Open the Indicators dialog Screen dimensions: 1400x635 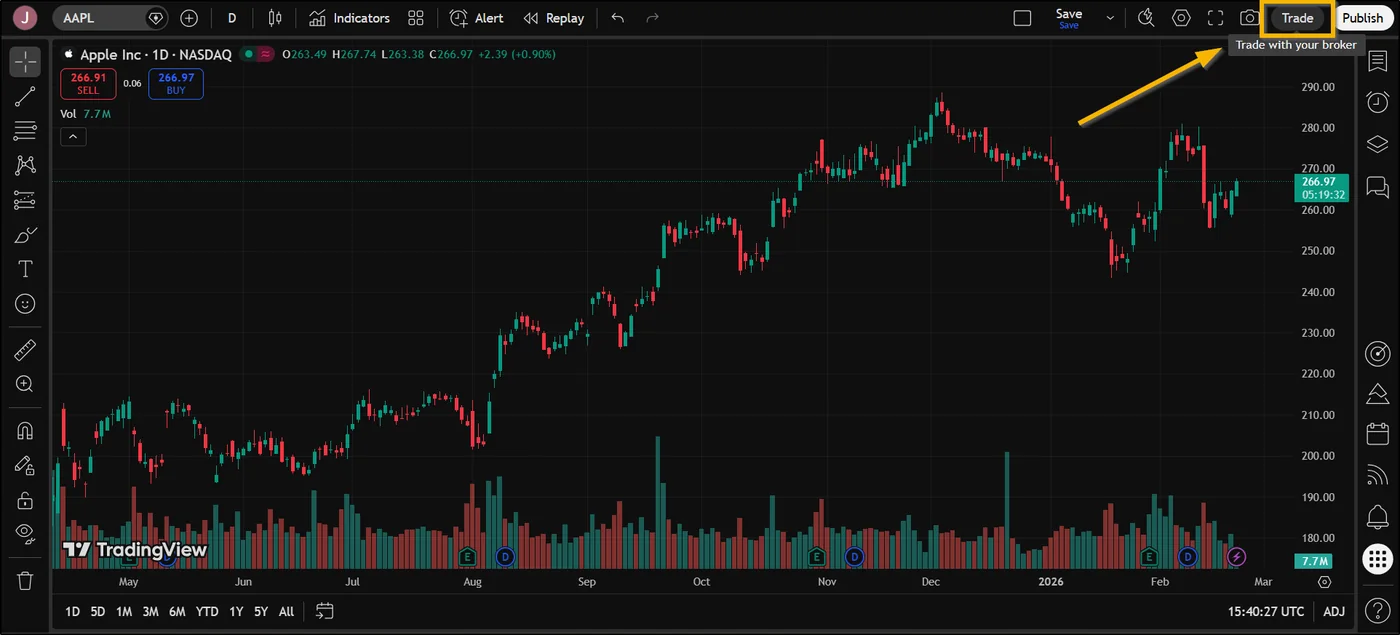(x=349, y=18)
